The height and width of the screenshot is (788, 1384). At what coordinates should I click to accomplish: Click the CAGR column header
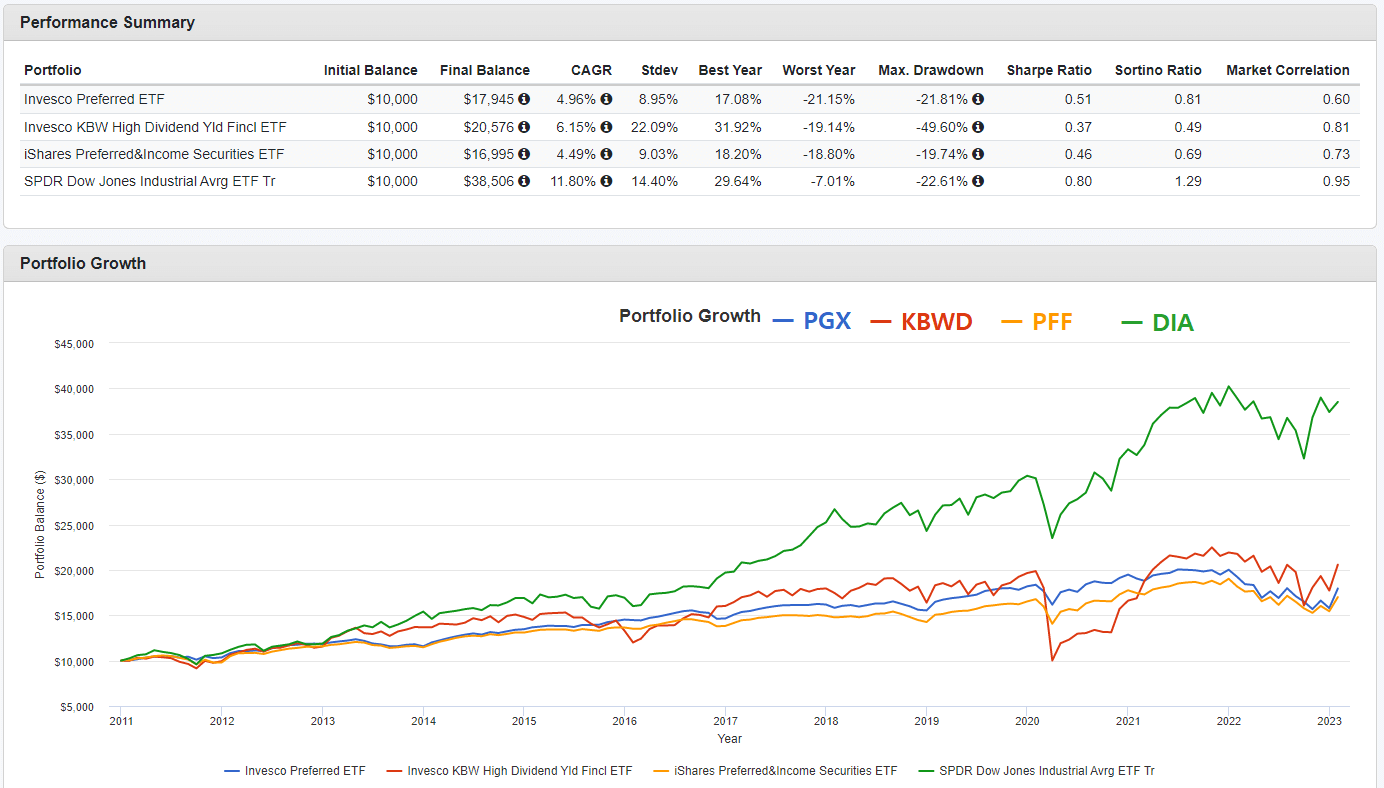click(591, 70)
